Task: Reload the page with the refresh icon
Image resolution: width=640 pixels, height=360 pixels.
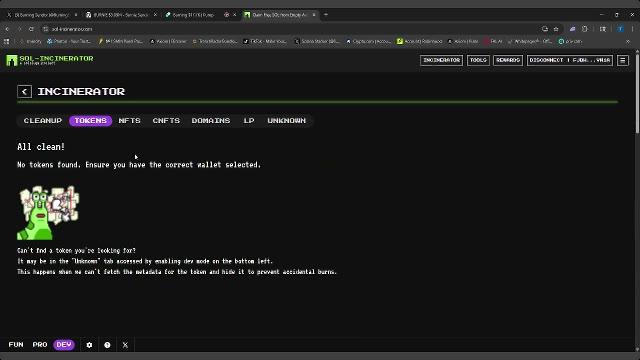Action: 31,29
